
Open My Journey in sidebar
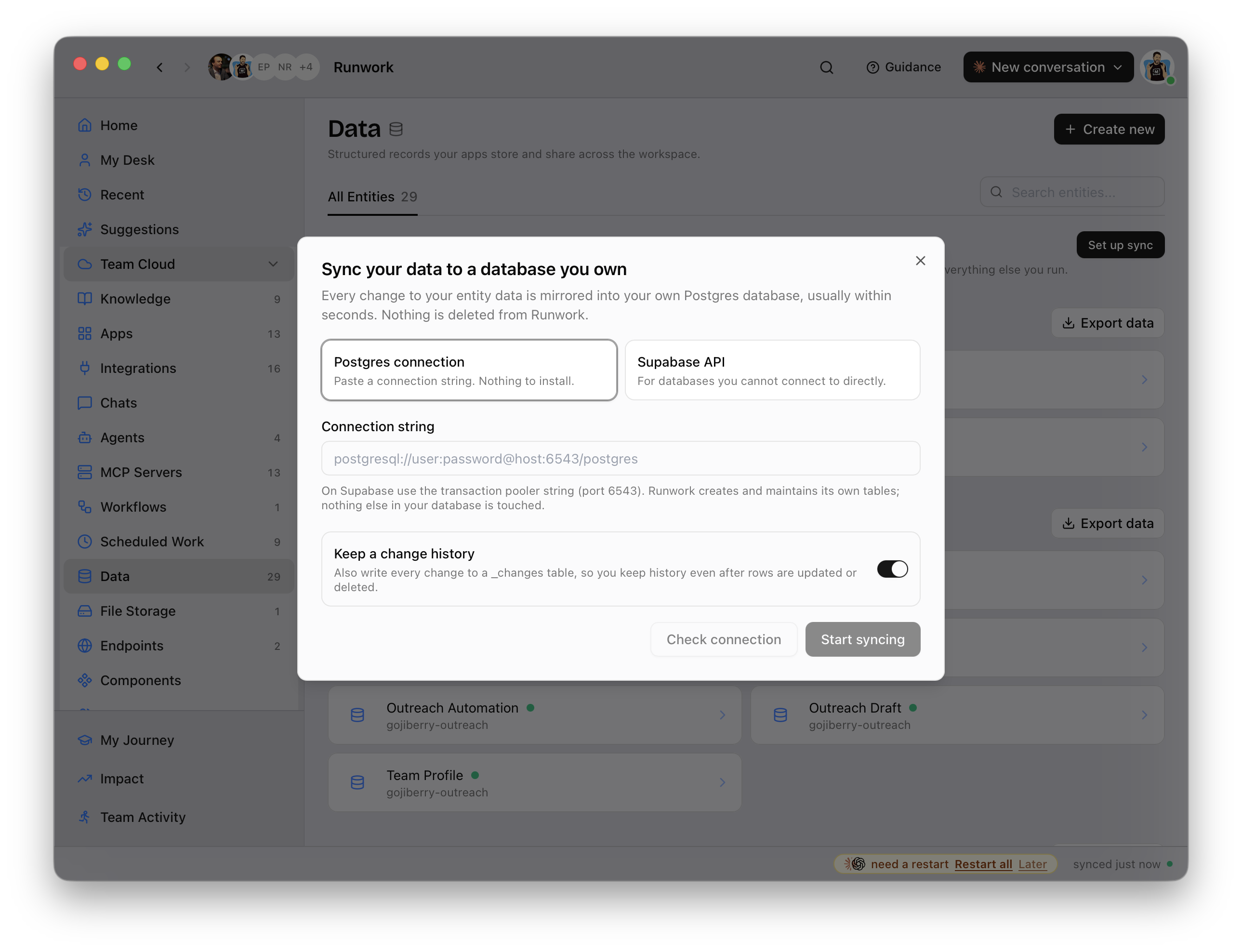click(x=178, y=740)
